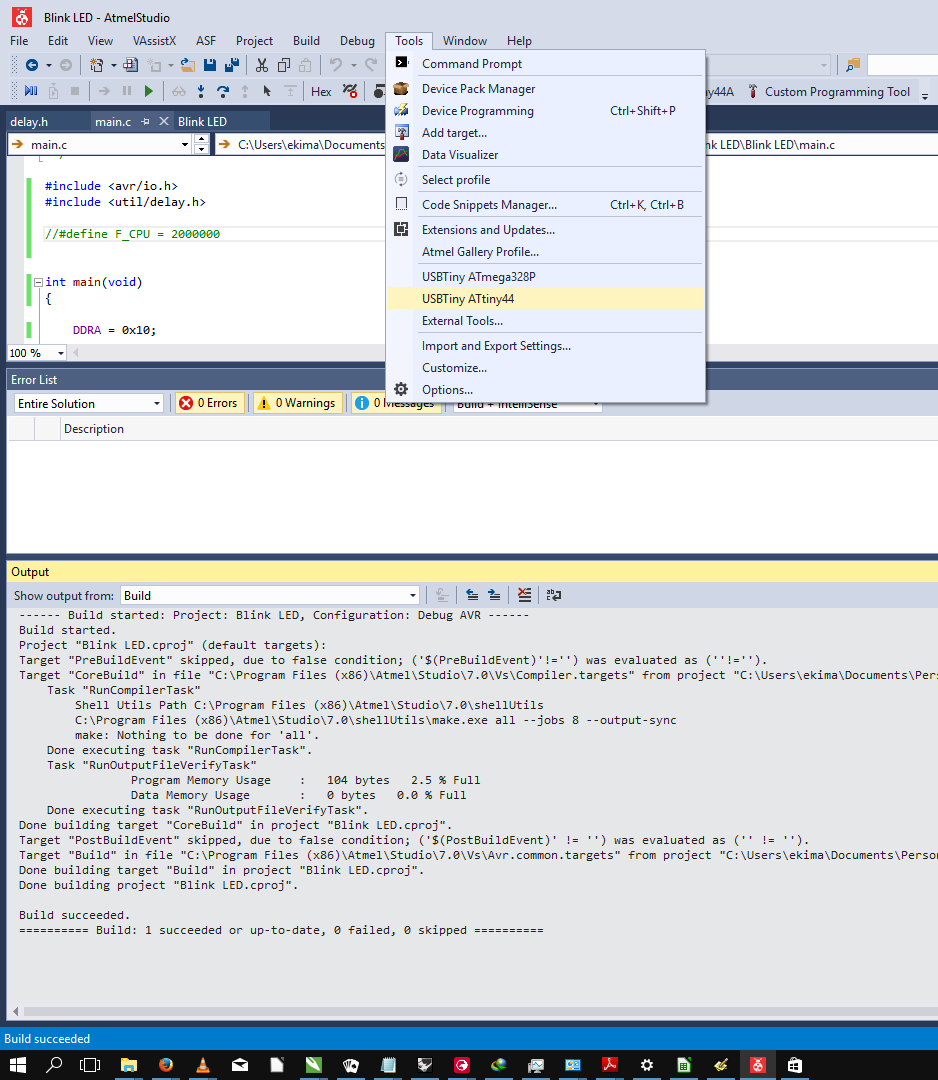Switch to the Blink LED tab

tap(202, 122)
